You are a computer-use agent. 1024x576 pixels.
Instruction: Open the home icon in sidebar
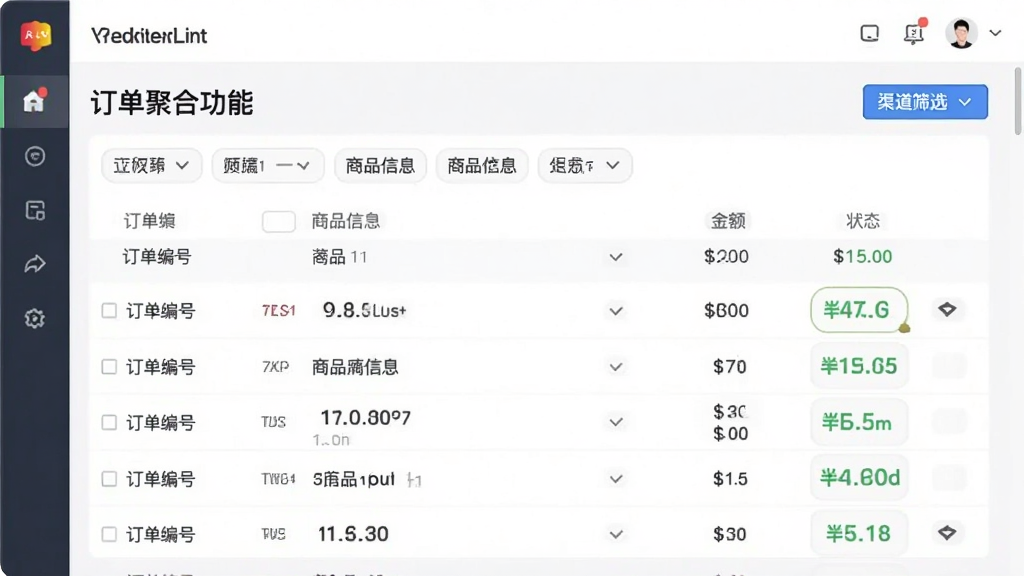(x=34, y=101)
